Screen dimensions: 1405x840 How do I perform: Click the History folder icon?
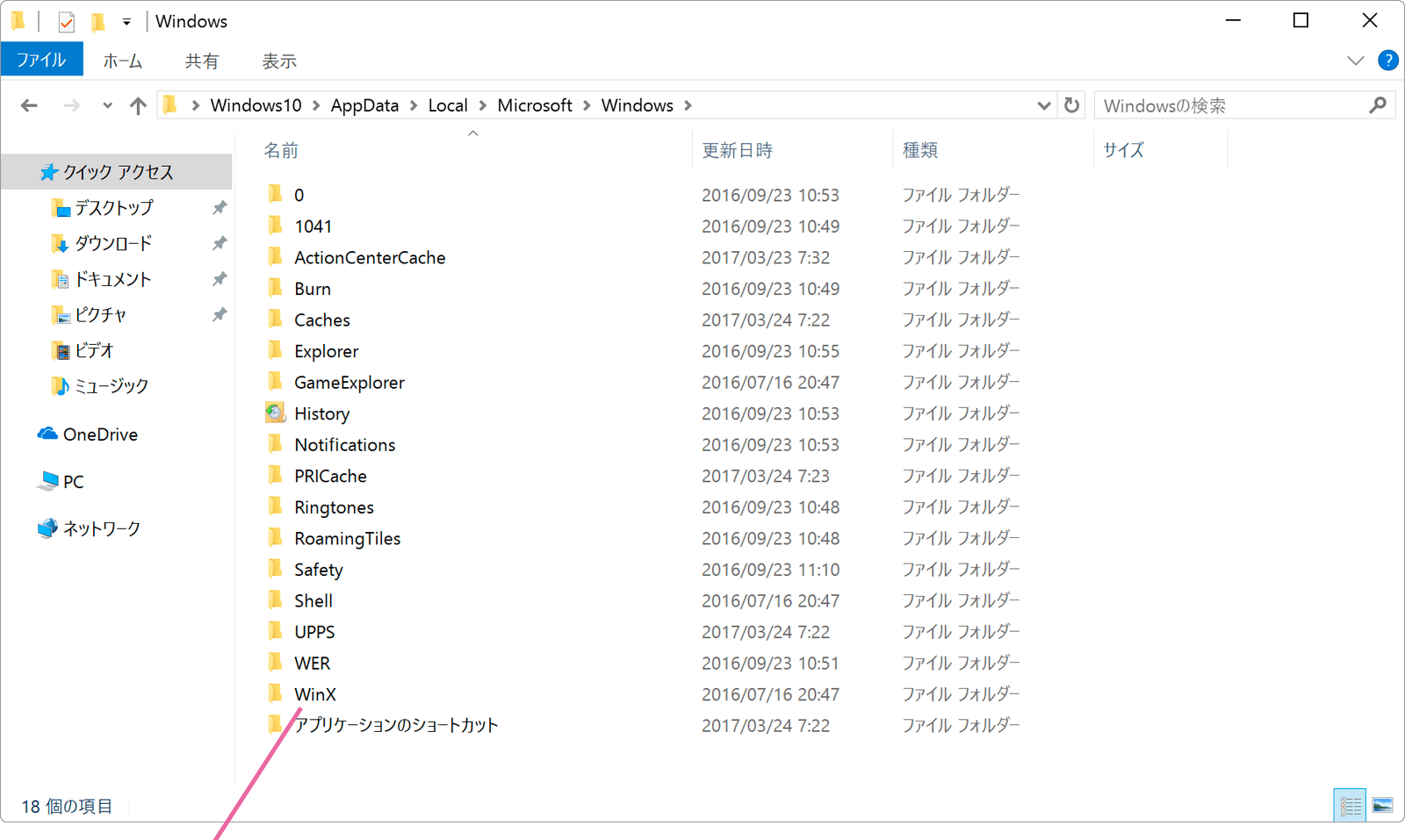pyautogui.click(x=275, y=413)
